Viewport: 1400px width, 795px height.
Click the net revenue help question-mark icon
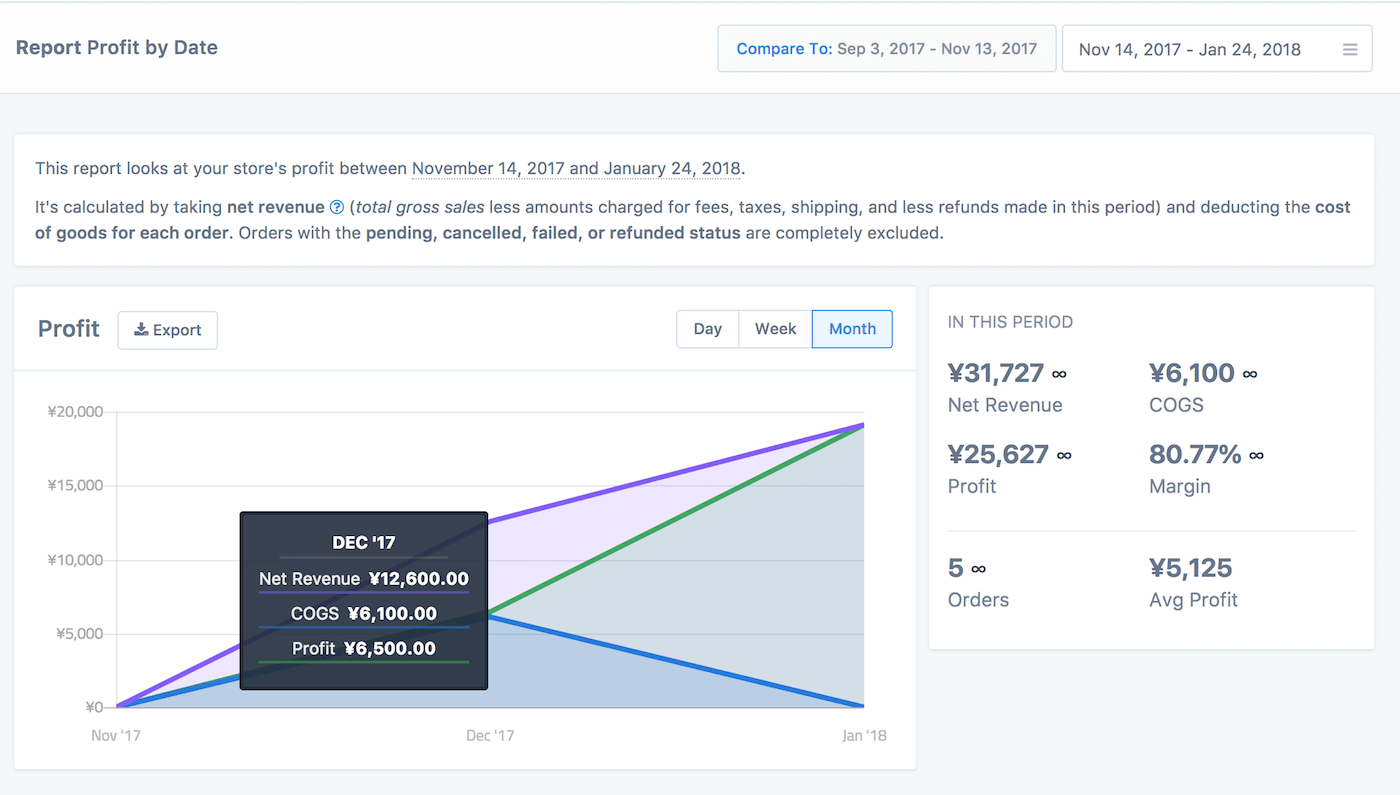pyautogui.click(x=337, y=208)
